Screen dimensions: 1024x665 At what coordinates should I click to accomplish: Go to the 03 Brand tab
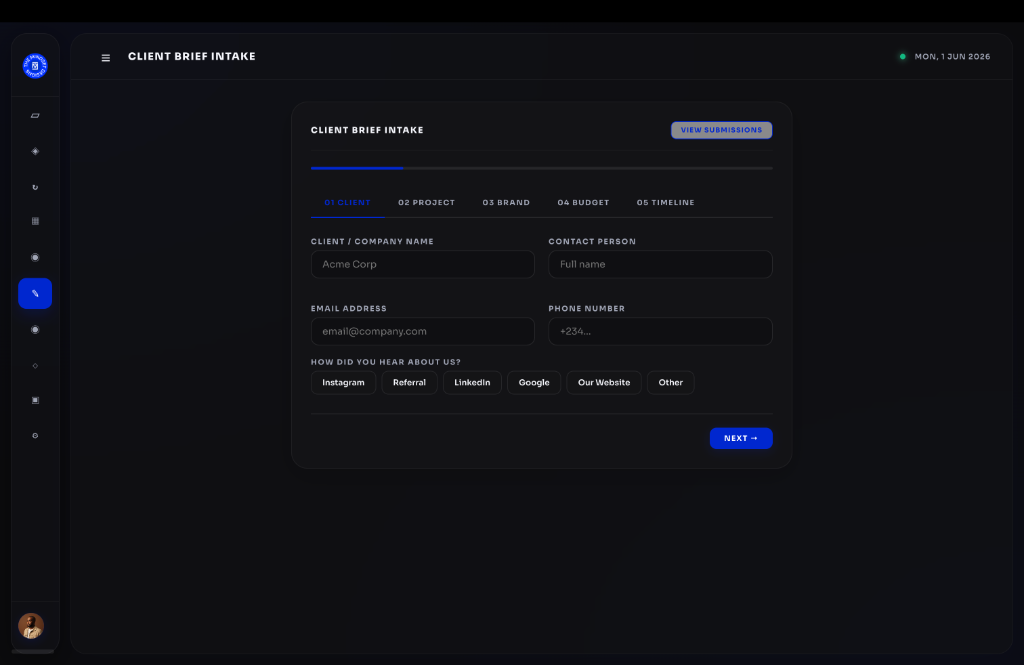[x=506, y=203]
